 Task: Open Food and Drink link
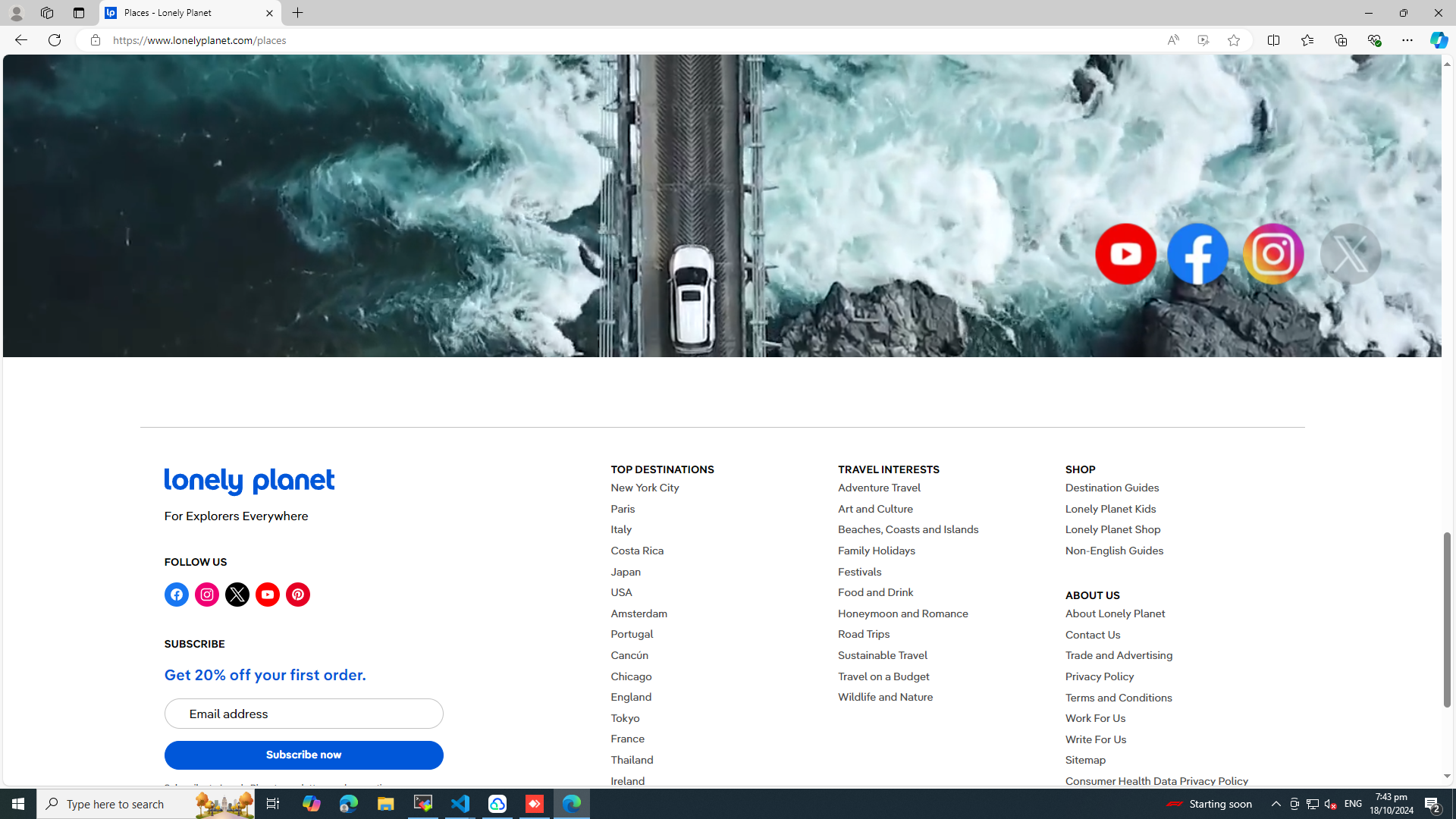pyautogui.click(x=876, y=592)
